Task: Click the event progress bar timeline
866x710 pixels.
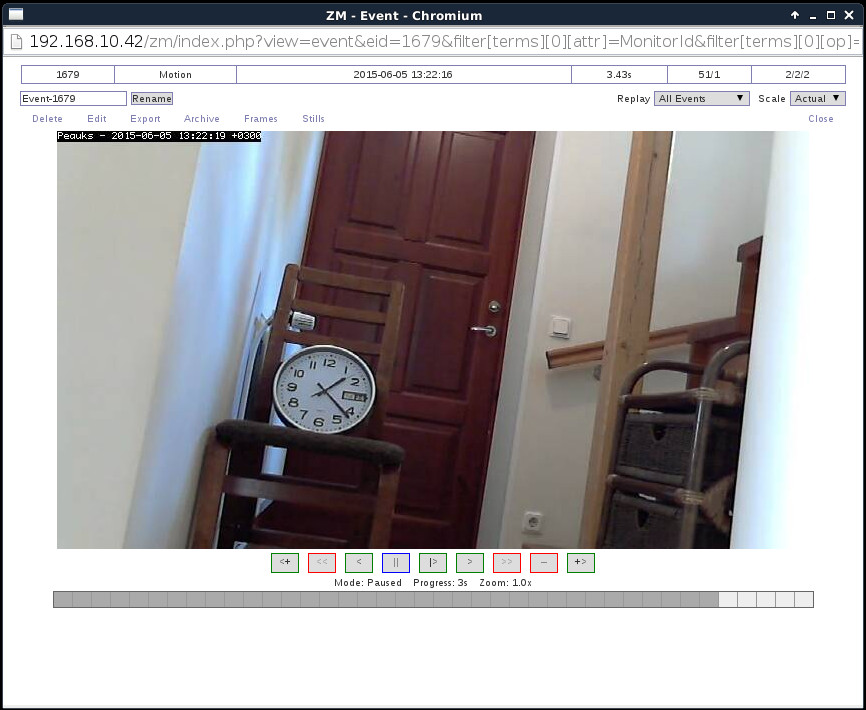Action: pyautogui.click(x=433, y=600)
